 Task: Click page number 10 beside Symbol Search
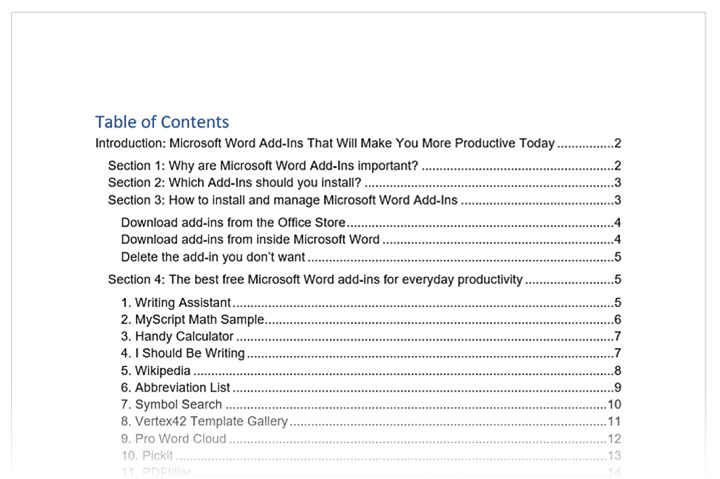click(615, 404)
